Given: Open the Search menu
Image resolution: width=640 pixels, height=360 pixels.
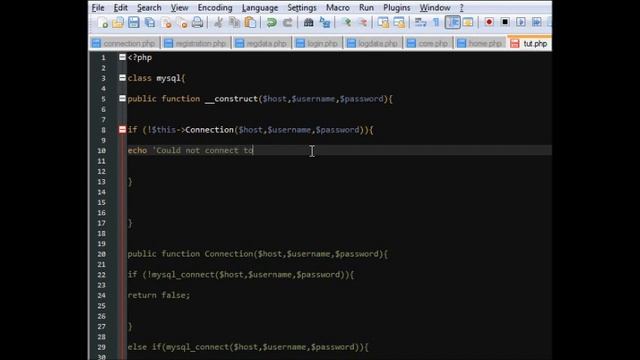Looking at the screenshot, I should (149, 8).
